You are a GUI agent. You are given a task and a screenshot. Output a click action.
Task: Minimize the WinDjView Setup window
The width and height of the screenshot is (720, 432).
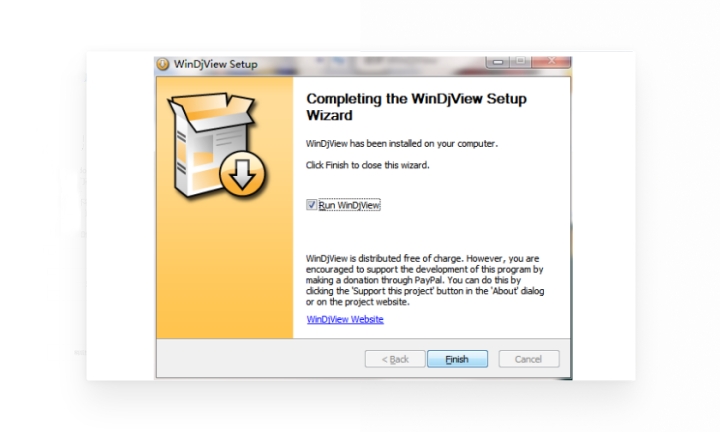tap(498, 62)
